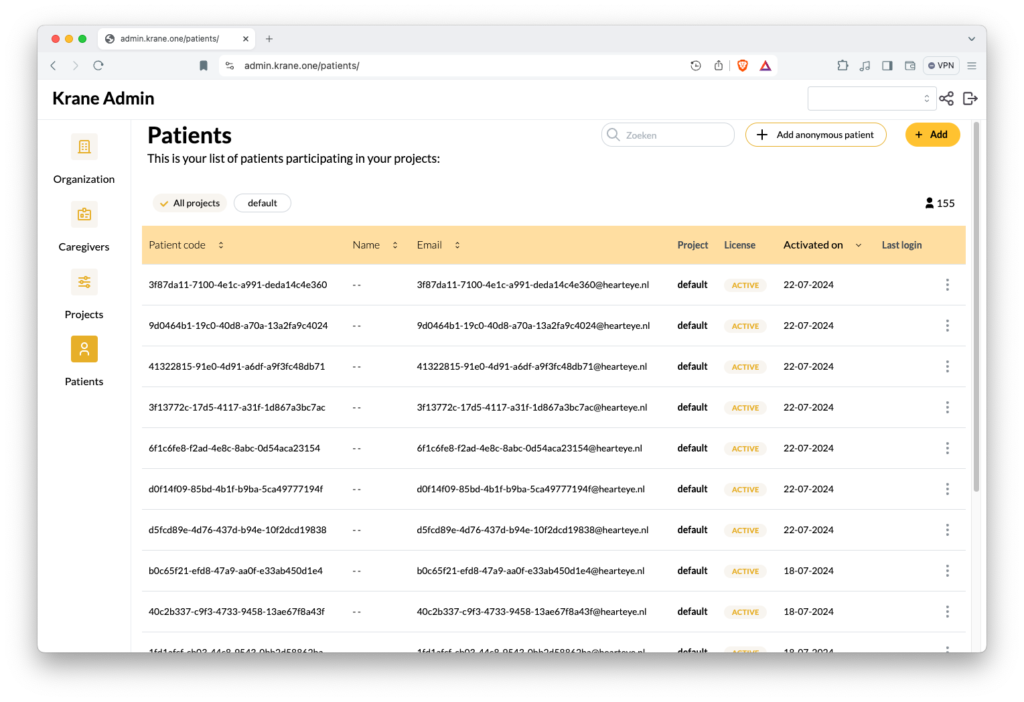The height and width of the screenshot is (702, 1024).
Task: Click email 40c2b337-c9f3-4733-9458-13ae67f8a43f@hearteye.nl
Action: (x=532, y=612)
